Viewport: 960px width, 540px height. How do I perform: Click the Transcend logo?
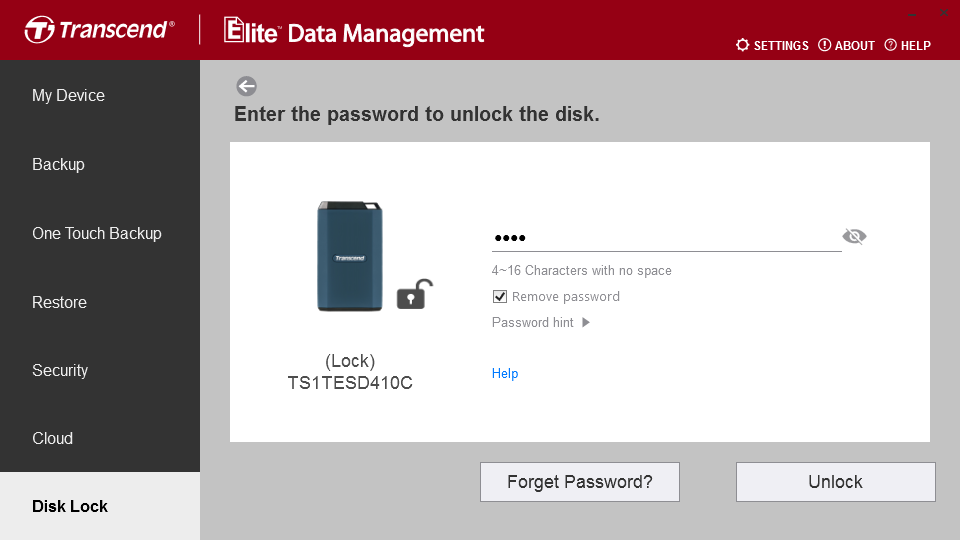(x=100, y=29)
